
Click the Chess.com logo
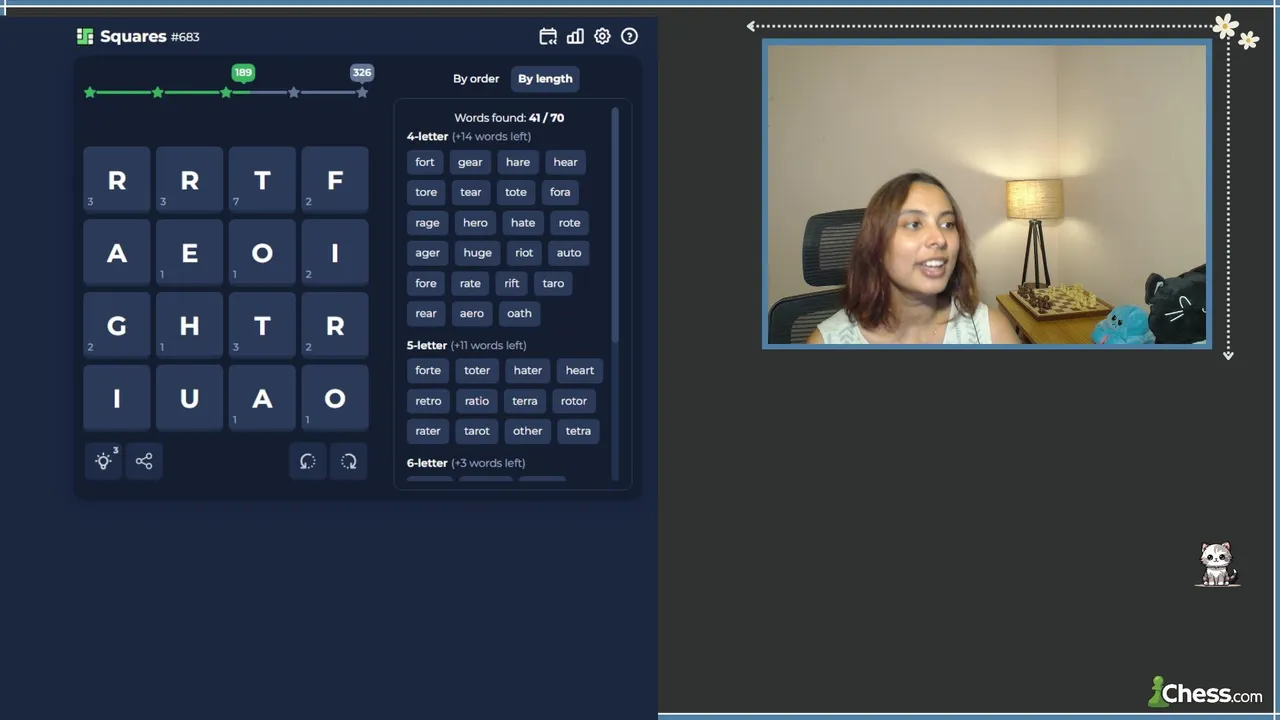click(1205, 692)
